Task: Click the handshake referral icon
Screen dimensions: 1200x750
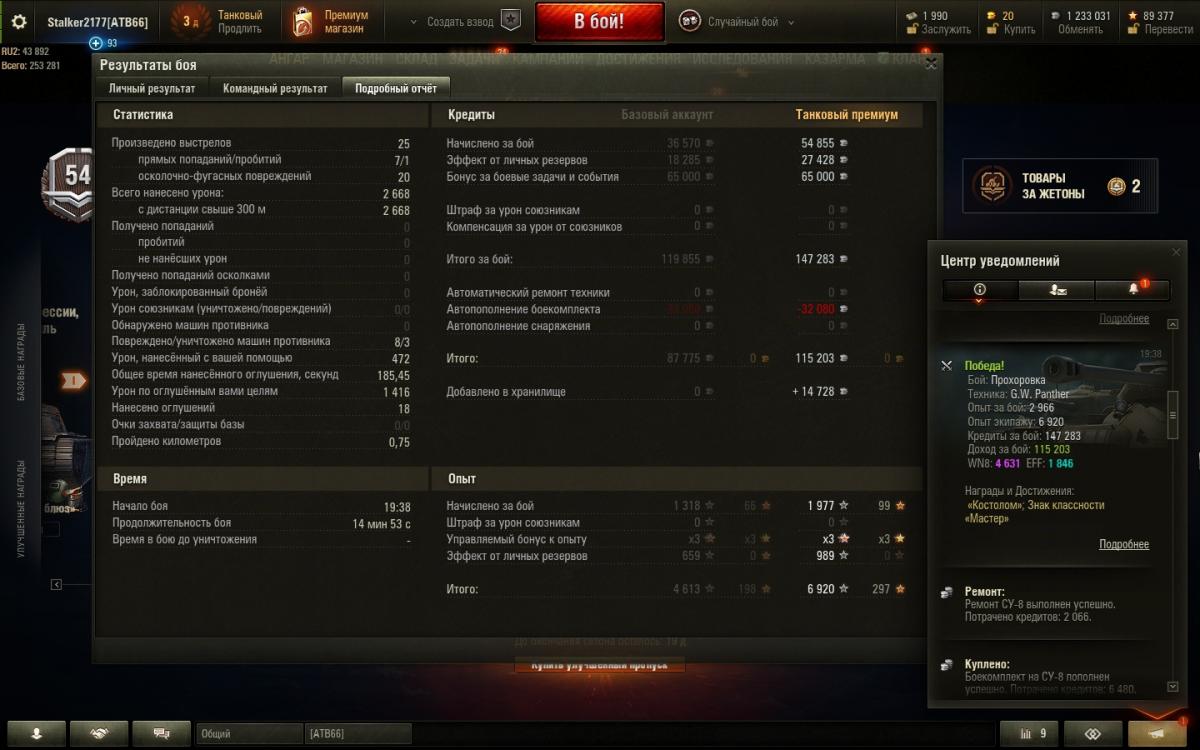Action: coord(99,733)
